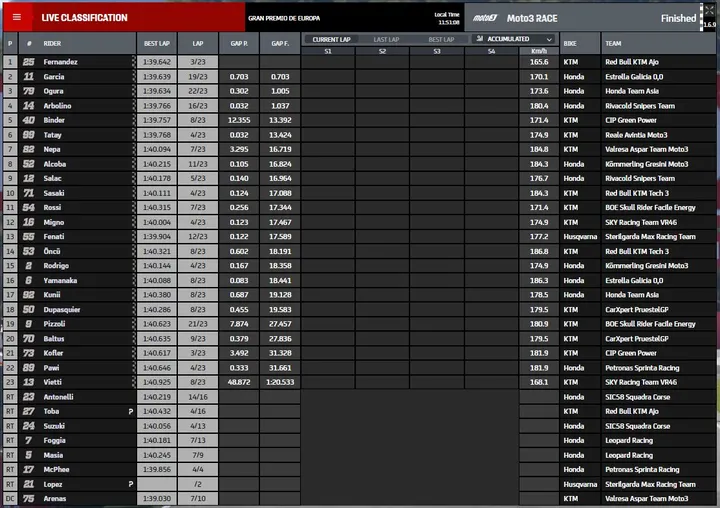Select retired rider McPhee

[x=56, y=469]
